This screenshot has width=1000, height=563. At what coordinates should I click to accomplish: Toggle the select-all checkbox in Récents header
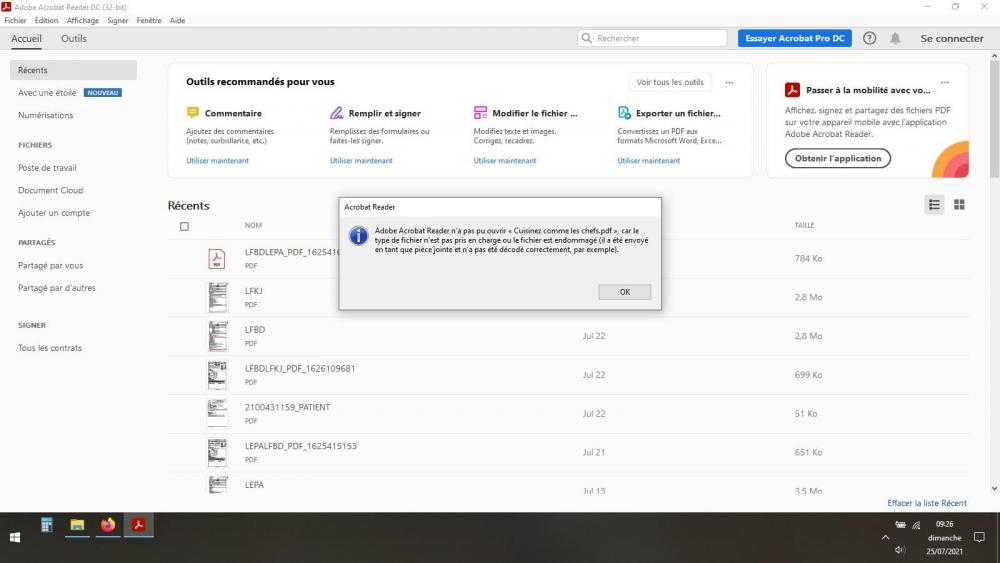pyautogui.click(x=184, y=226)
